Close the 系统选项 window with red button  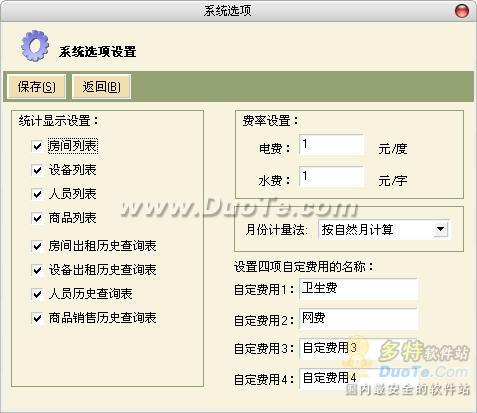pos(462,11)
